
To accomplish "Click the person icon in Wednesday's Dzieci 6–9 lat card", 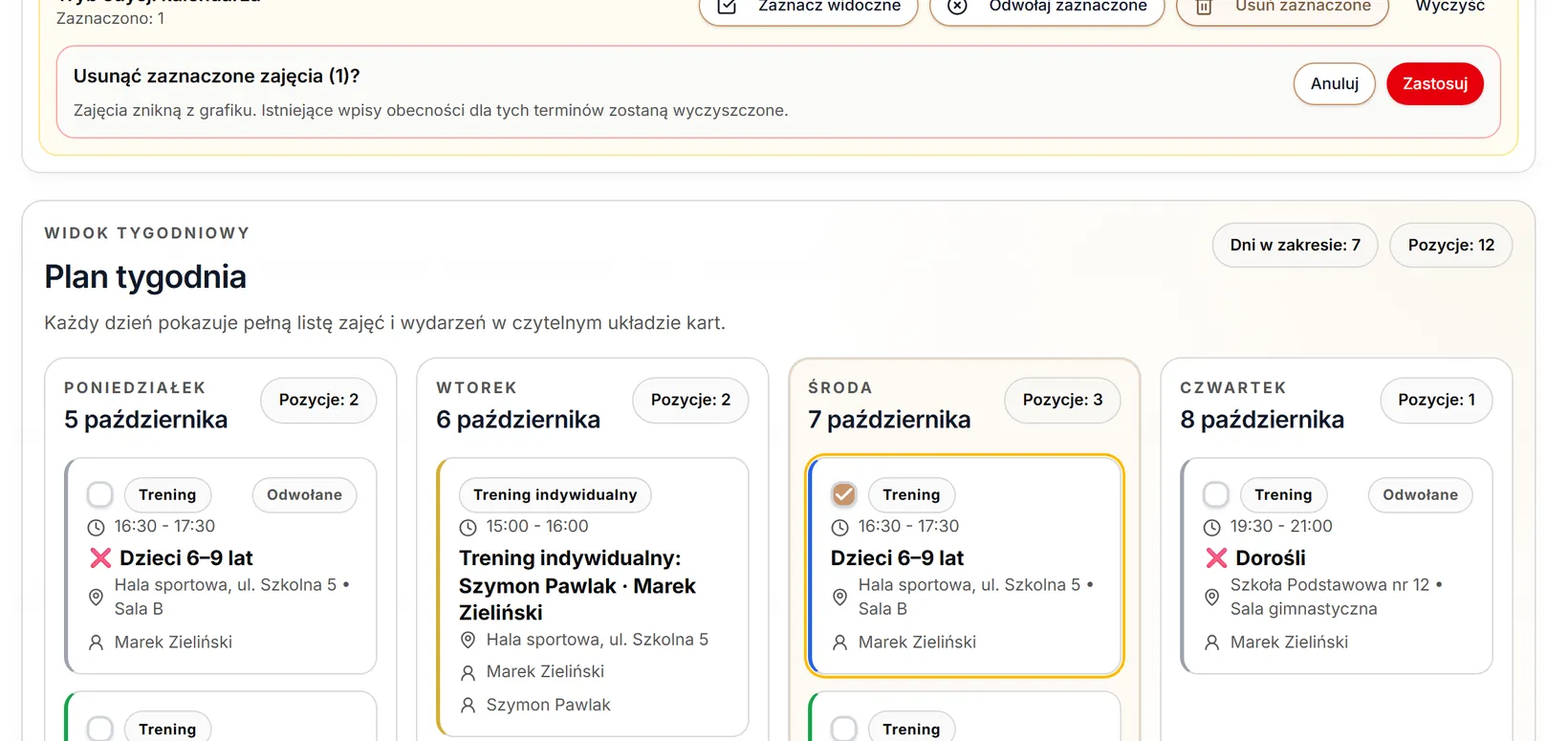I will [x=839, y=643].
